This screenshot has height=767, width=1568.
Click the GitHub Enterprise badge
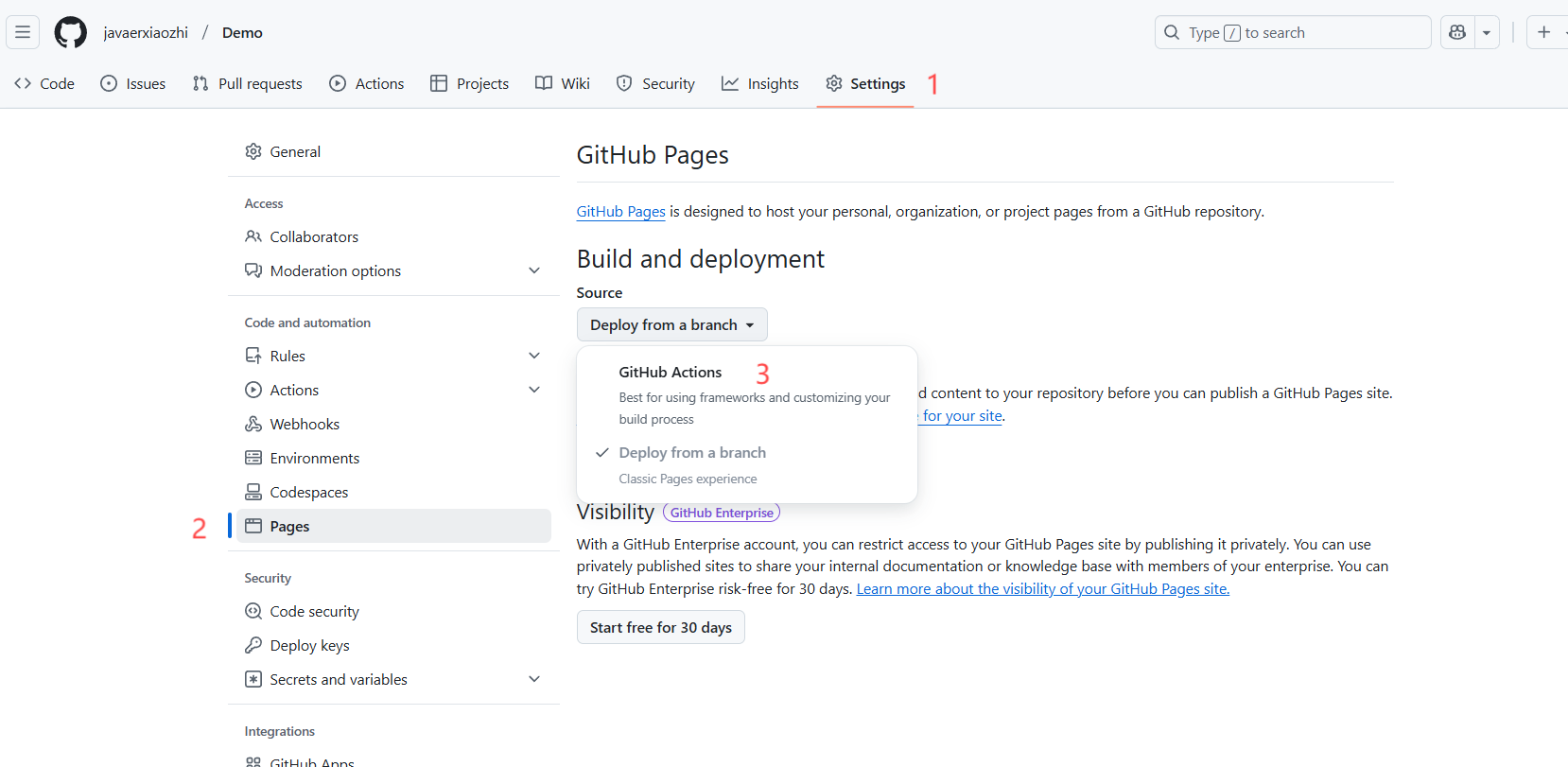pos(722,513)
